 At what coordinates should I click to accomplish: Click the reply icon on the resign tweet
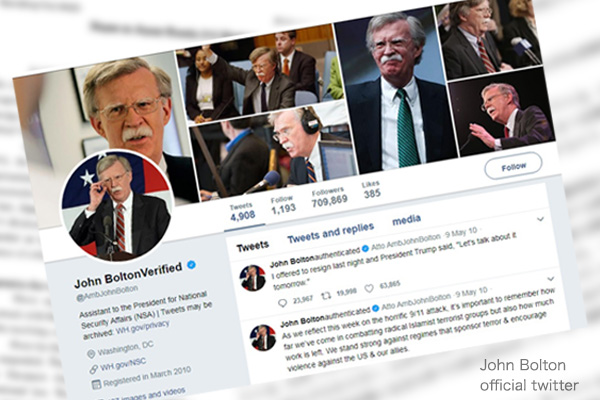282,303
